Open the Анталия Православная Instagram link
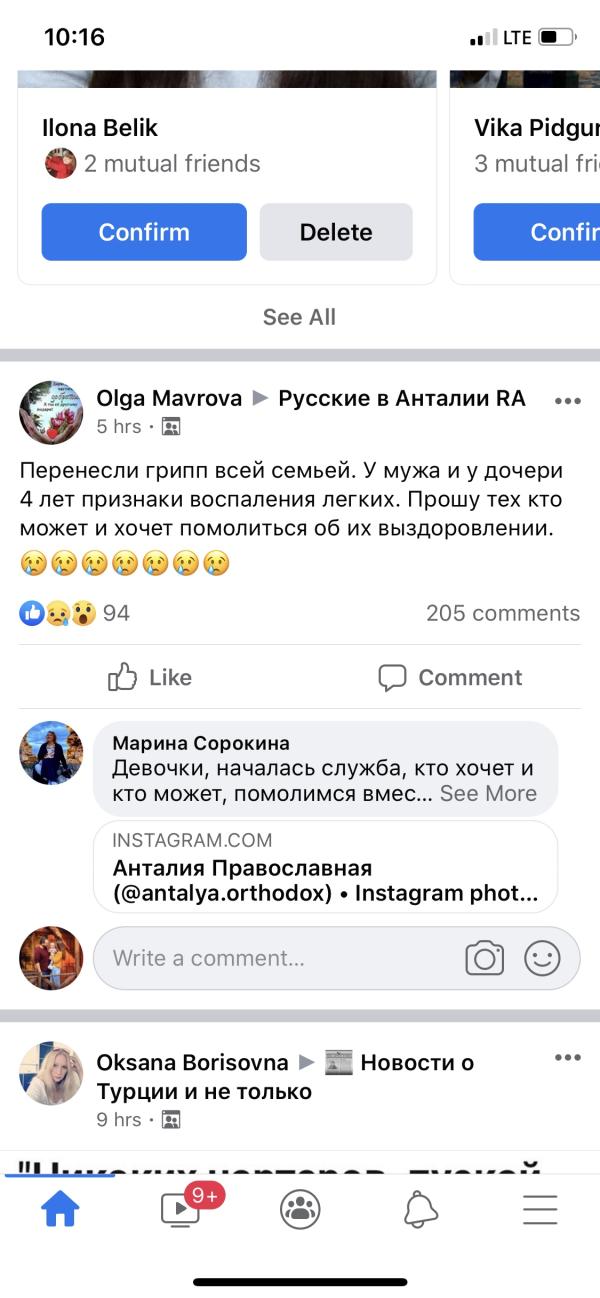 click(x=325, y=866)
